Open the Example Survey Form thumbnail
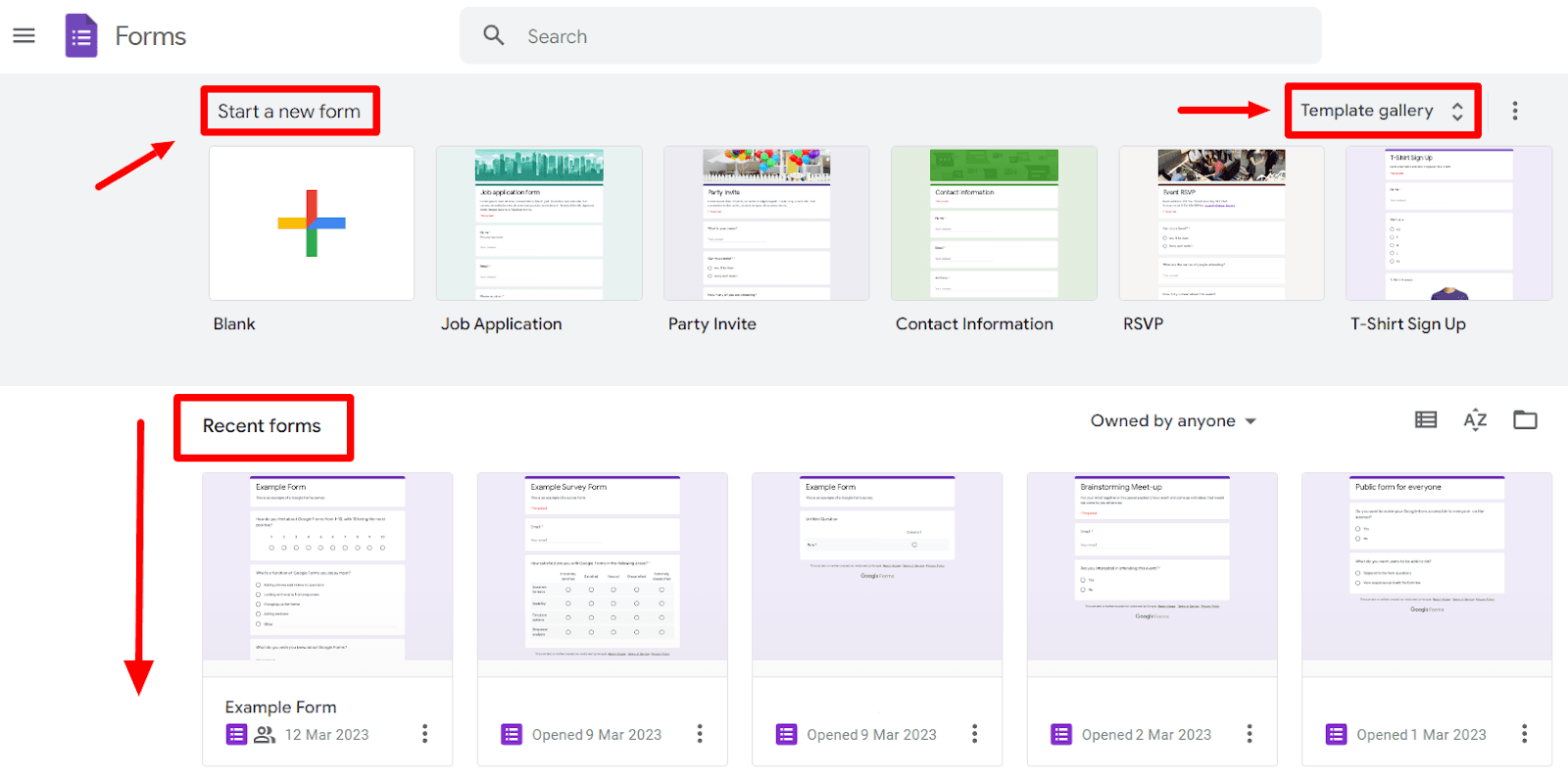Screen dimensions: 1568x780 [603, 574]
